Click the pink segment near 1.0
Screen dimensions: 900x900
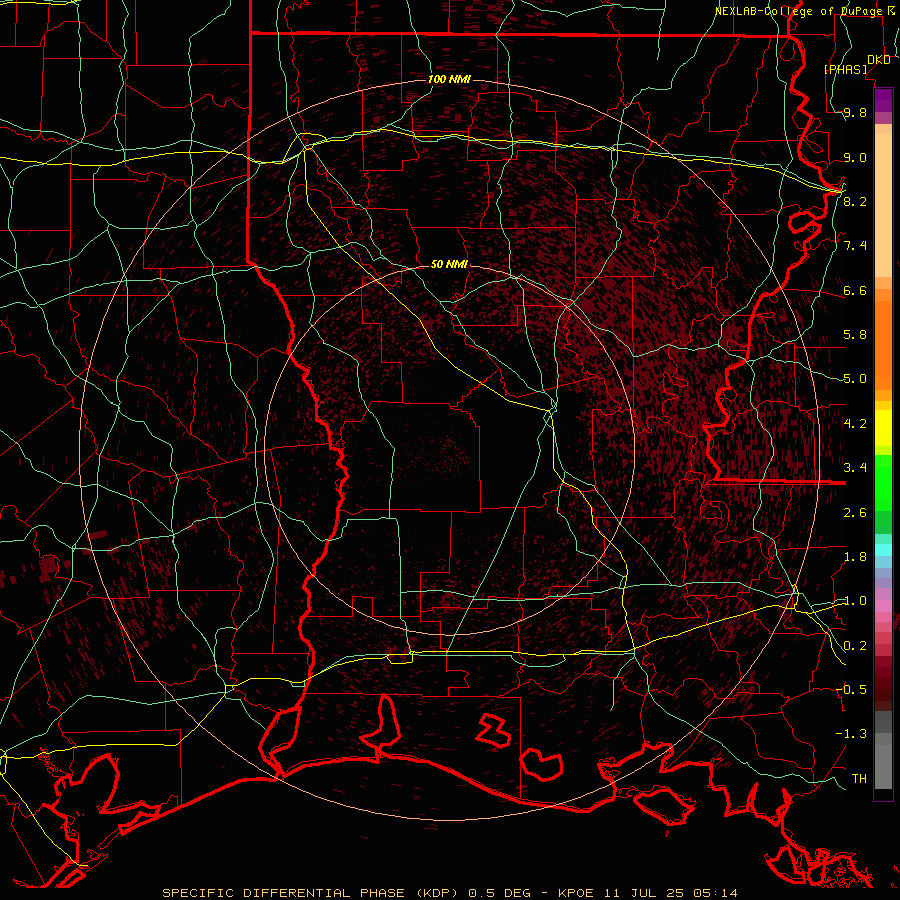coord(883,606)
